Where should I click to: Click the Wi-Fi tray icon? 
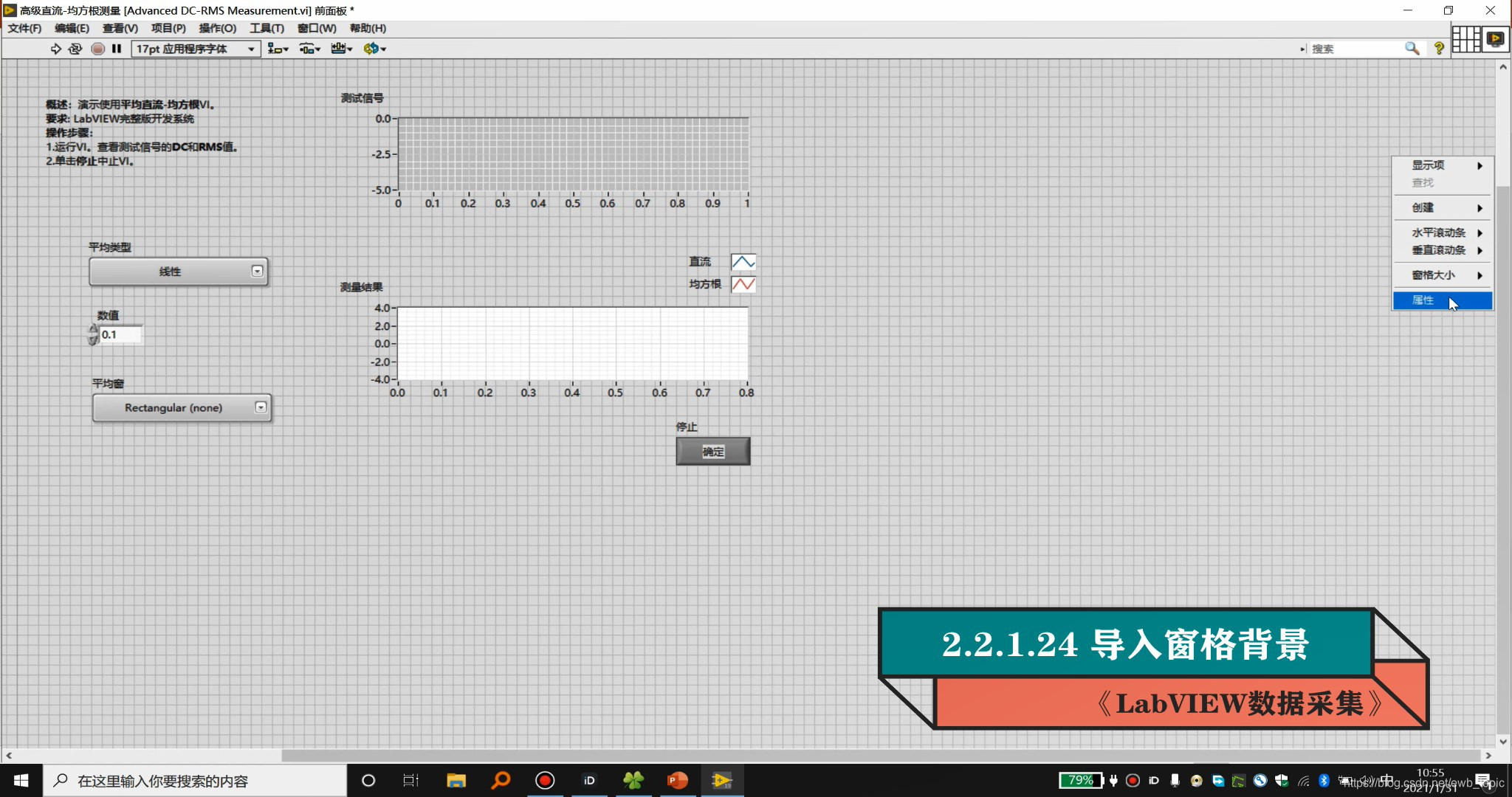(1304, 781)
